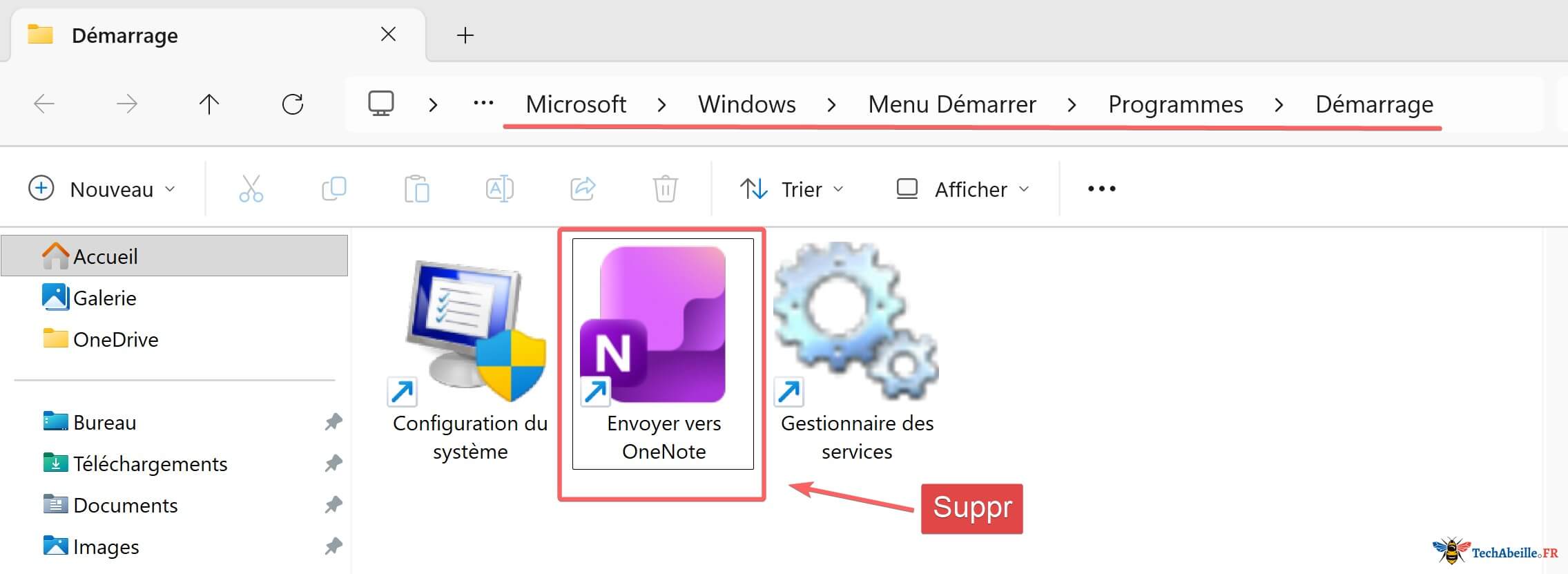Click the Share icon in the toolbar
The width and height of the screenshot is (1568, 574).
click(x=583, y=188)
